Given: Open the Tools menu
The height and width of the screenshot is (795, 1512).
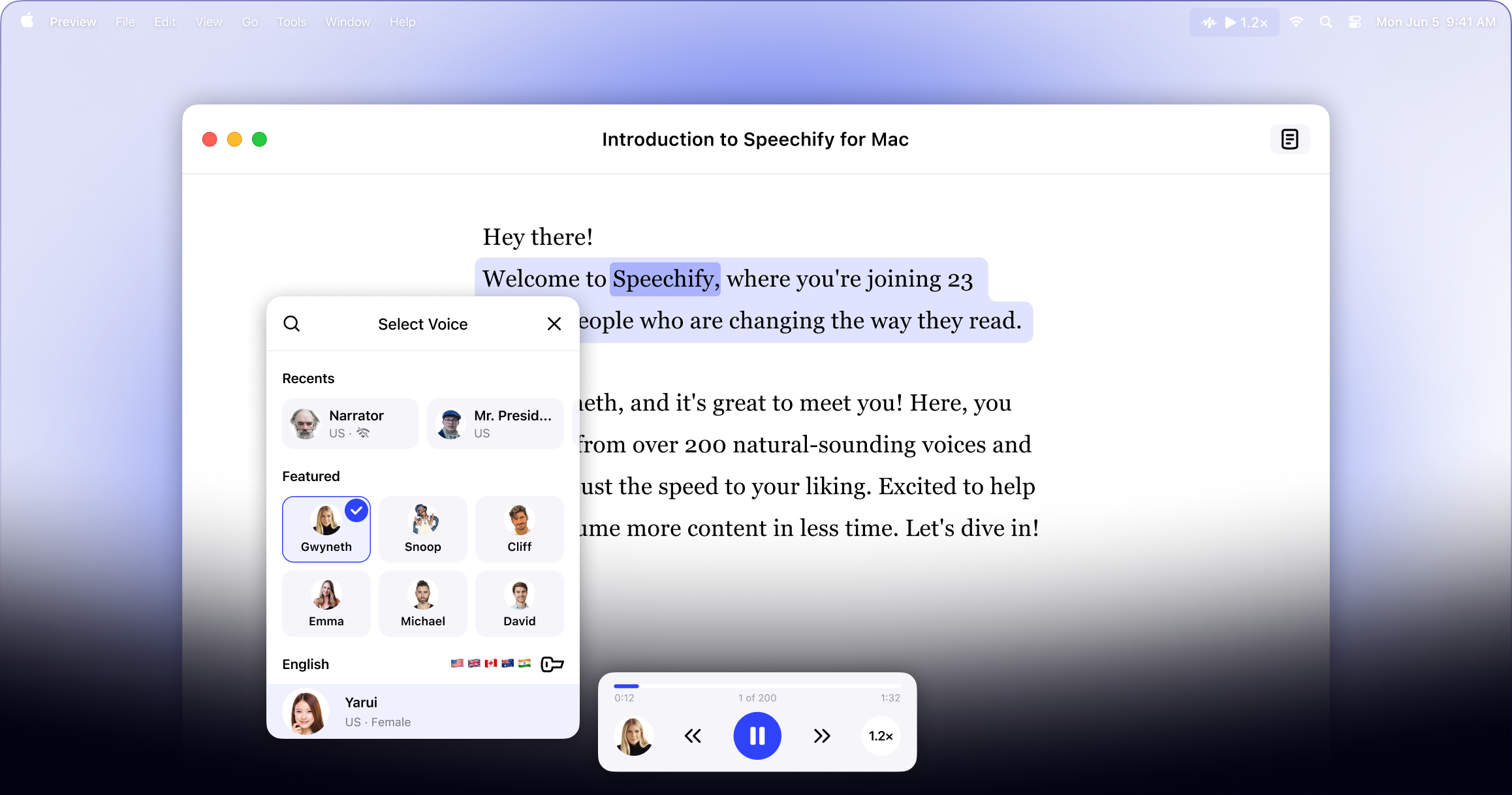Looking at the screenshot, I should pyautogui.click(x=292, y=22).
